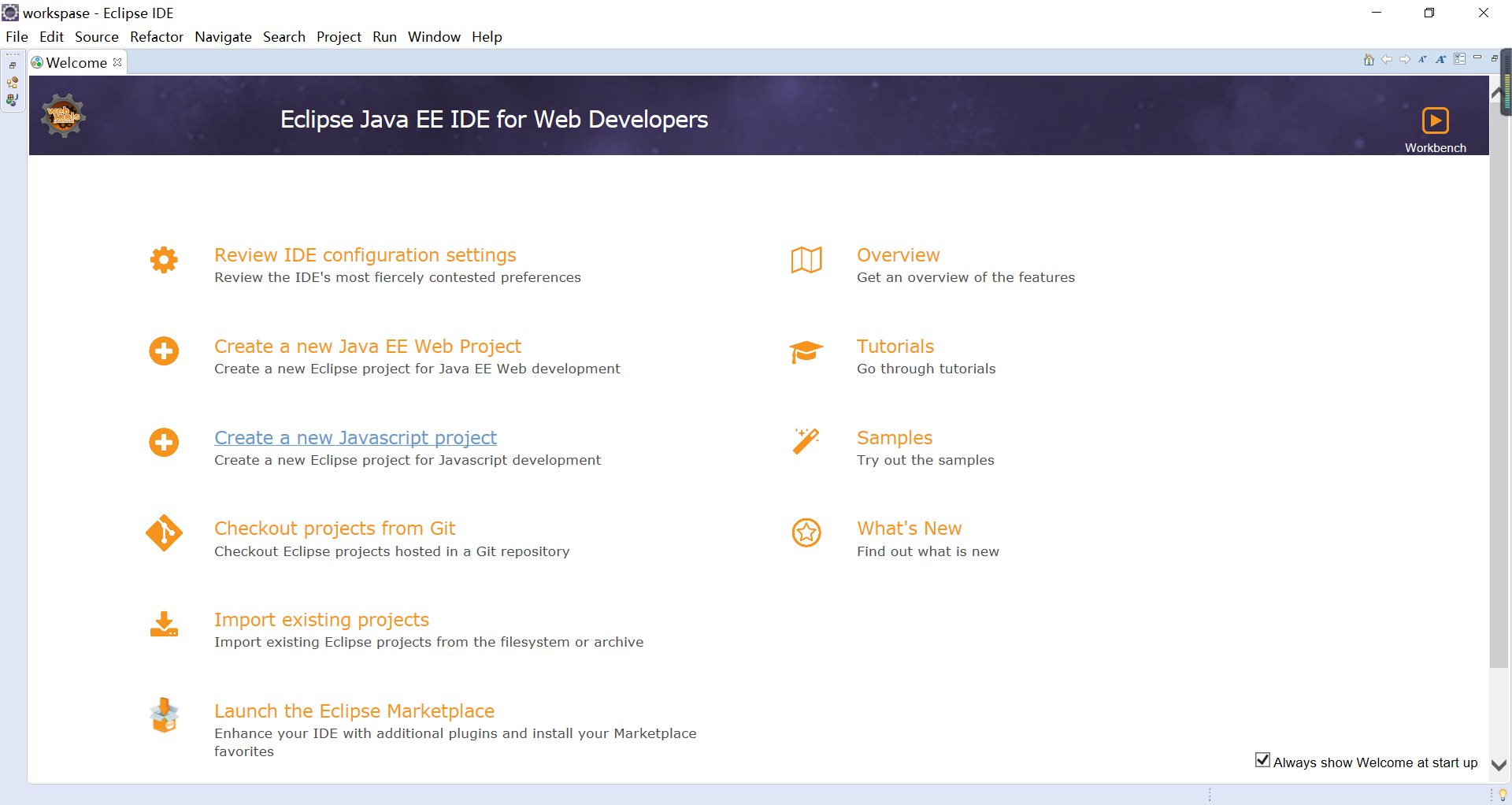Screen dimensions: 1512x805
Task: Click the gear icon beside Review IDE configuration
Action: (164, 260)
